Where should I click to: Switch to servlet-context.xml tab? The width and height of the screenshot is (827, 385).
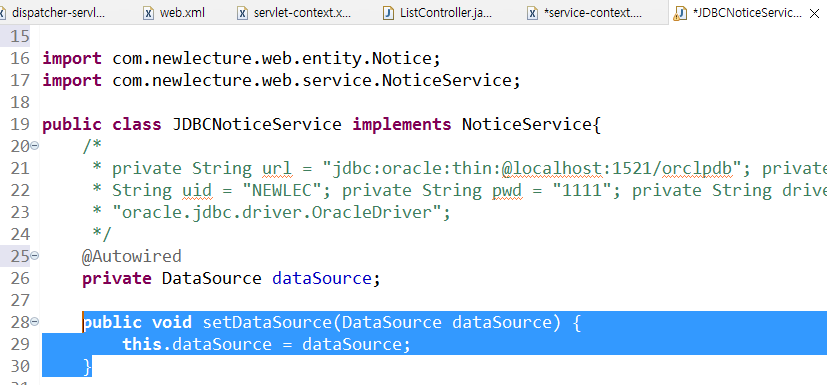(301, 13)
